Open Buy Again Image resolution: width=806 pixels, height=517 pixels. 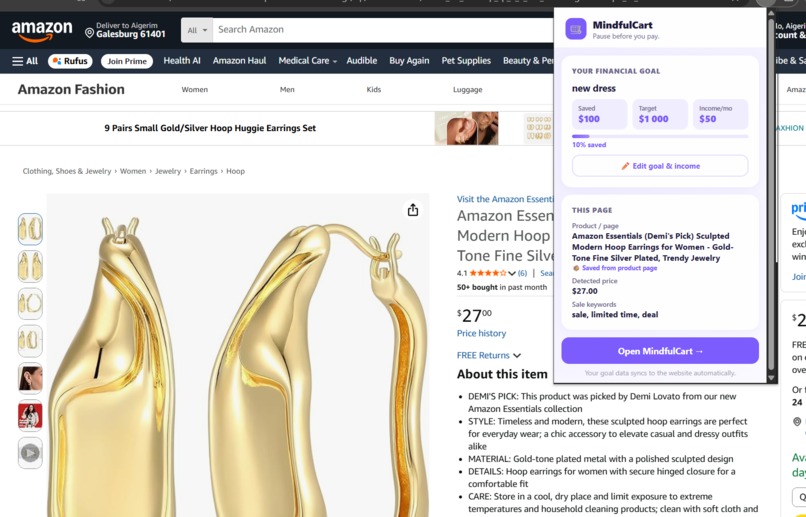(409, 61)
